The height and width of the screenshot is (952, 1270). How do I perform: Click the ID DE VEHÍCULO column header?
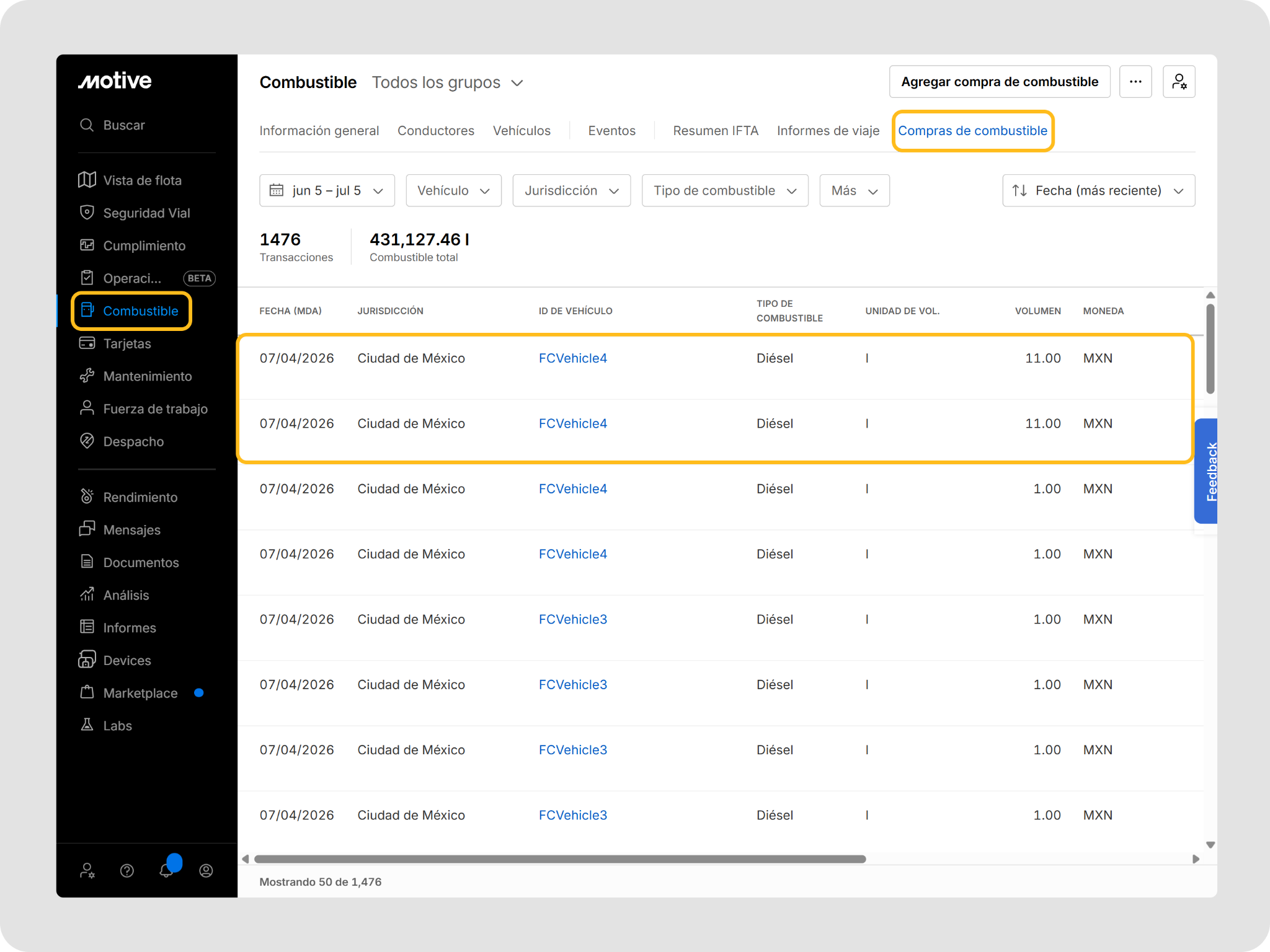tap(575, 311)
